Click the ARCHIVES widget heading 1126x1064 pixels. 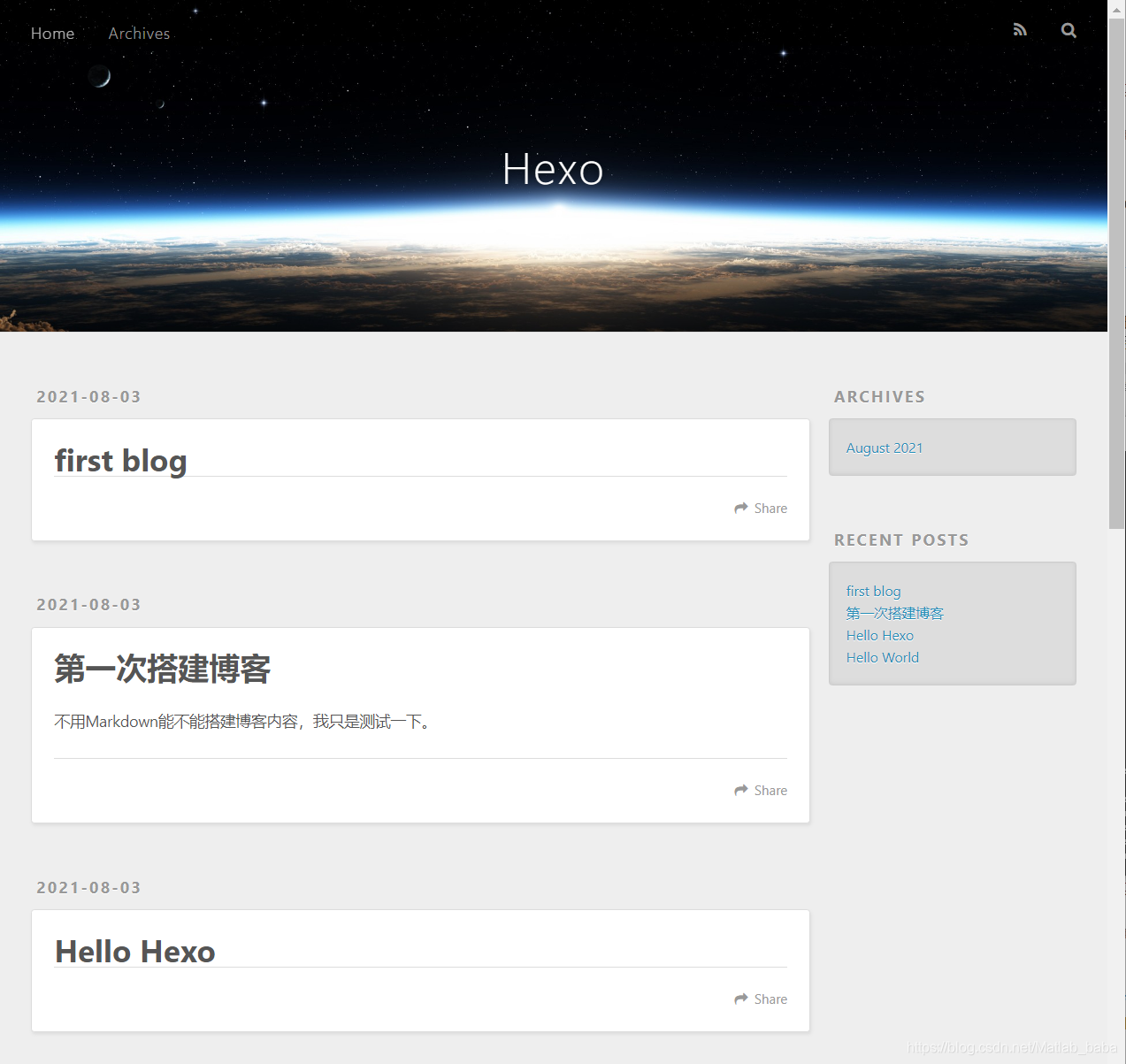point(879,396)
